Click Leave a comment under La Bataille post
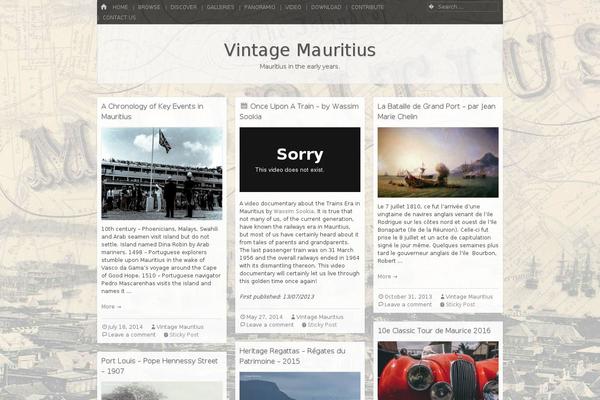Image resolution: width=600 pixels, height=400 pixels. (408, 304)
